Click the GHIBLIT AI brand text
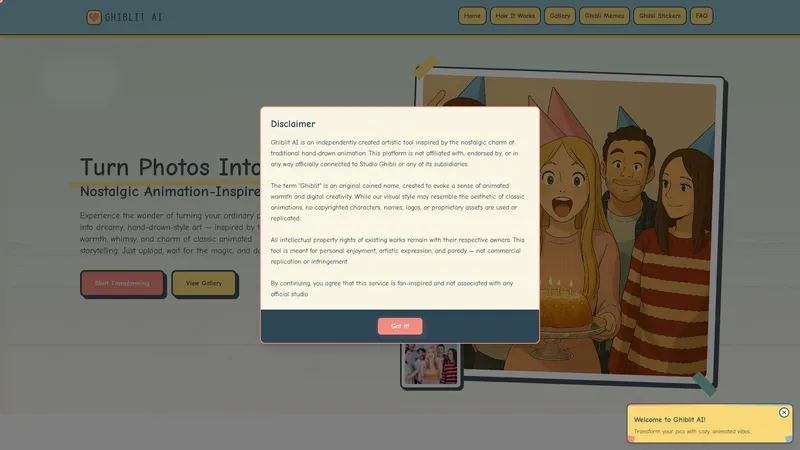The height and width of the screenshot is (450, 800). coord(133,17)
